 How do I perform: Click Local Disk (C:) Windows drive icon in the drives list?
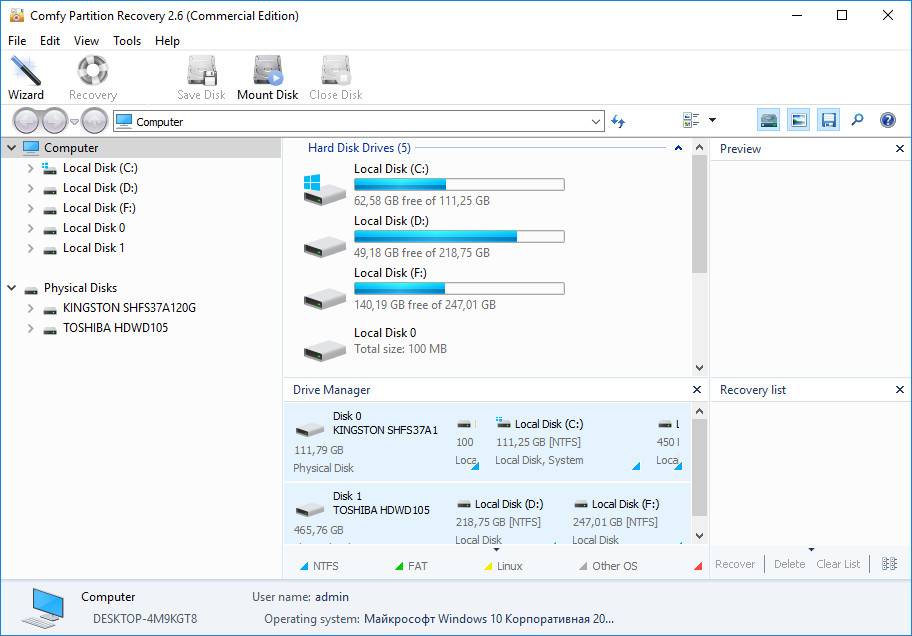pos(324,190)
